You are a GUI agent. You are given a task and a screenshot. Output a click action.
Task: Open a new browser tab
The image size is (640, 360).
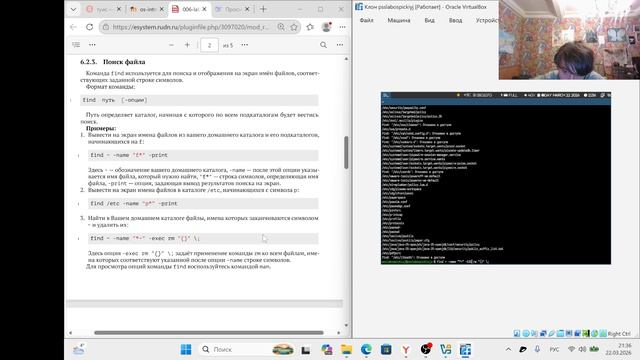pos(263,9)
